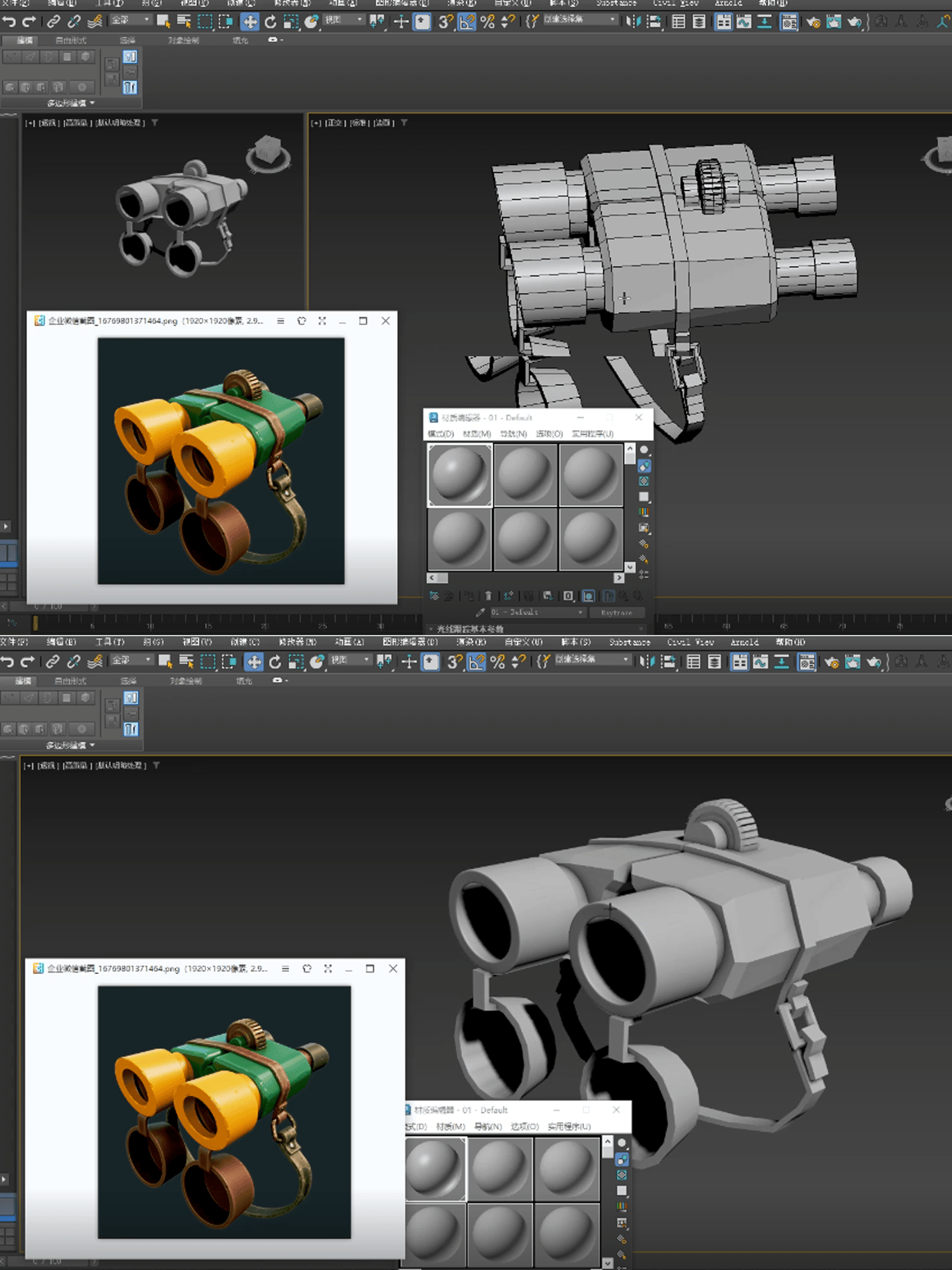Screen dimensions: 952x1270
Task: Toggle Show Shaded Material in Viewport button
Action: tap(588, 596)
